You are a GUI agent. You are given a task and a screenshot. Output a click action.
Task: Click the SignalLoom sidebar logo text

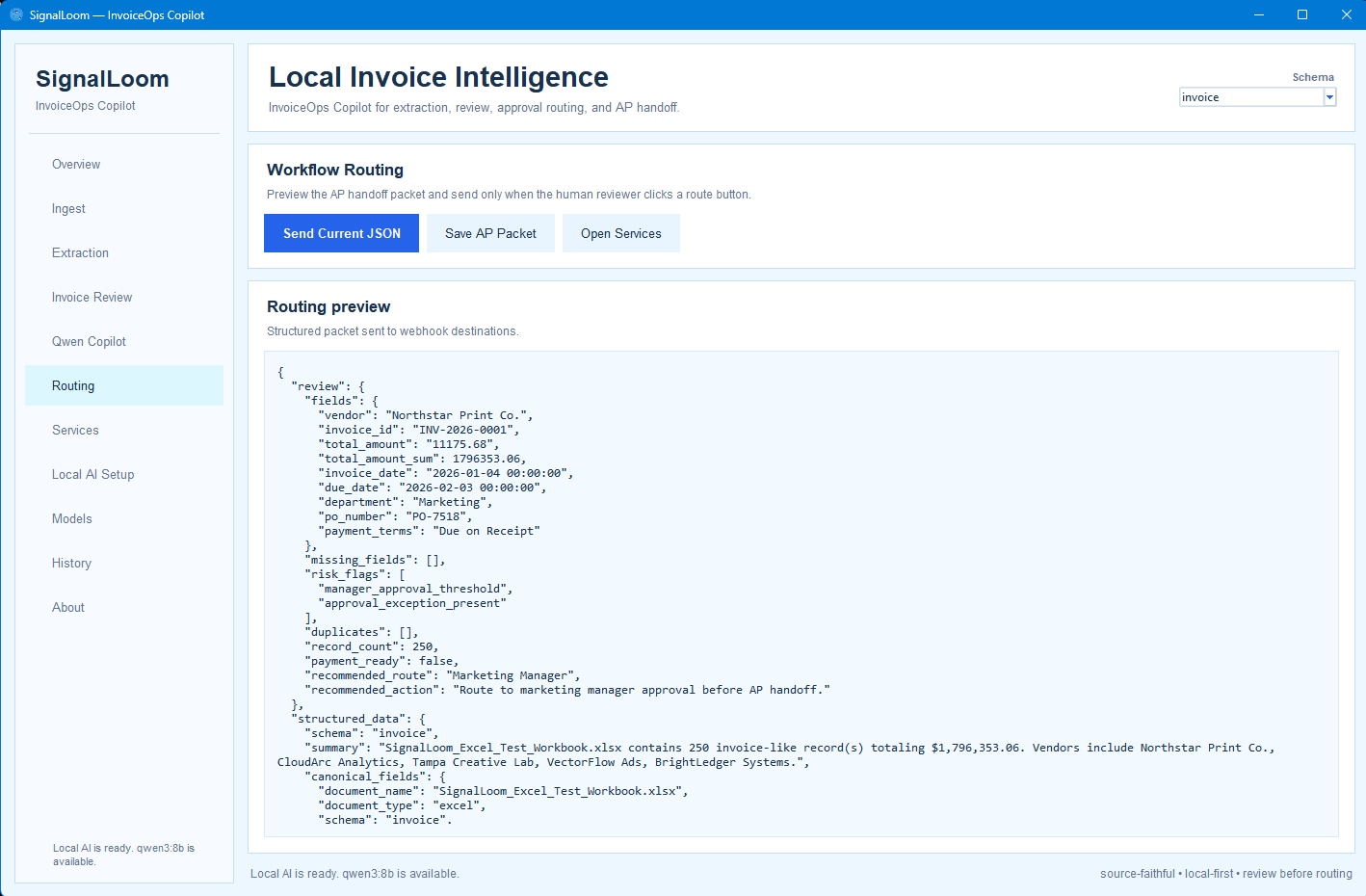point(102,79)
